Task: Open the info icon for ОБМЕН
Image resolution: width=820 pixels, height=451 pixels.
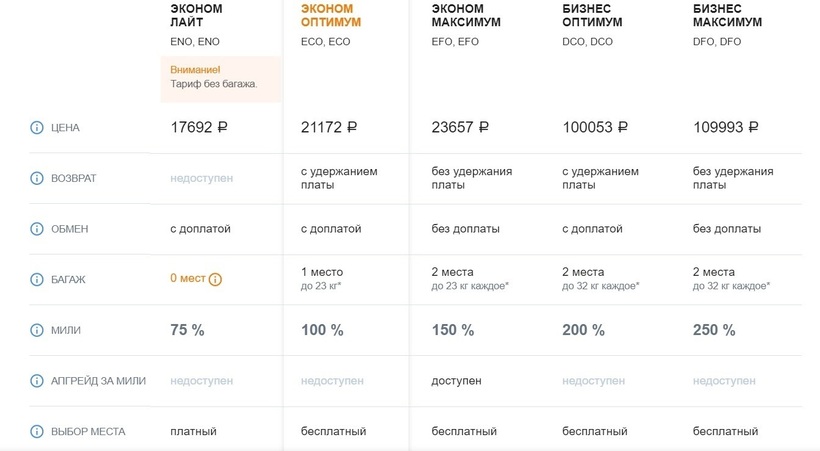Action: click(37, 229)
